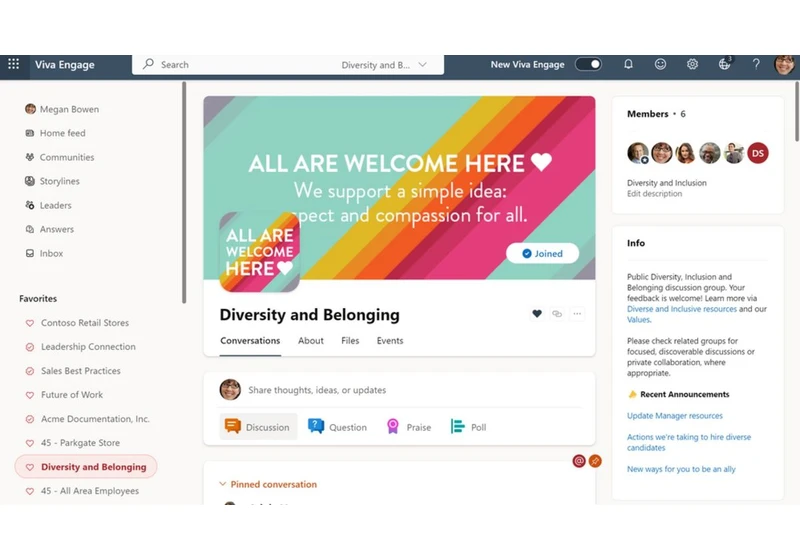Open the community more options ellipsis
This screenshot has height=560, width=800.
577,314
